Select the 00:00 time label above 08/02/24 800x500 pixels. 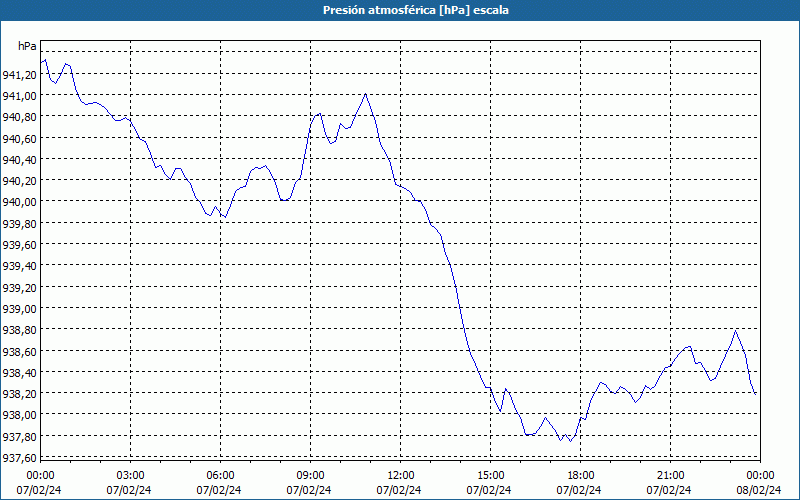[x=760, y=476]
